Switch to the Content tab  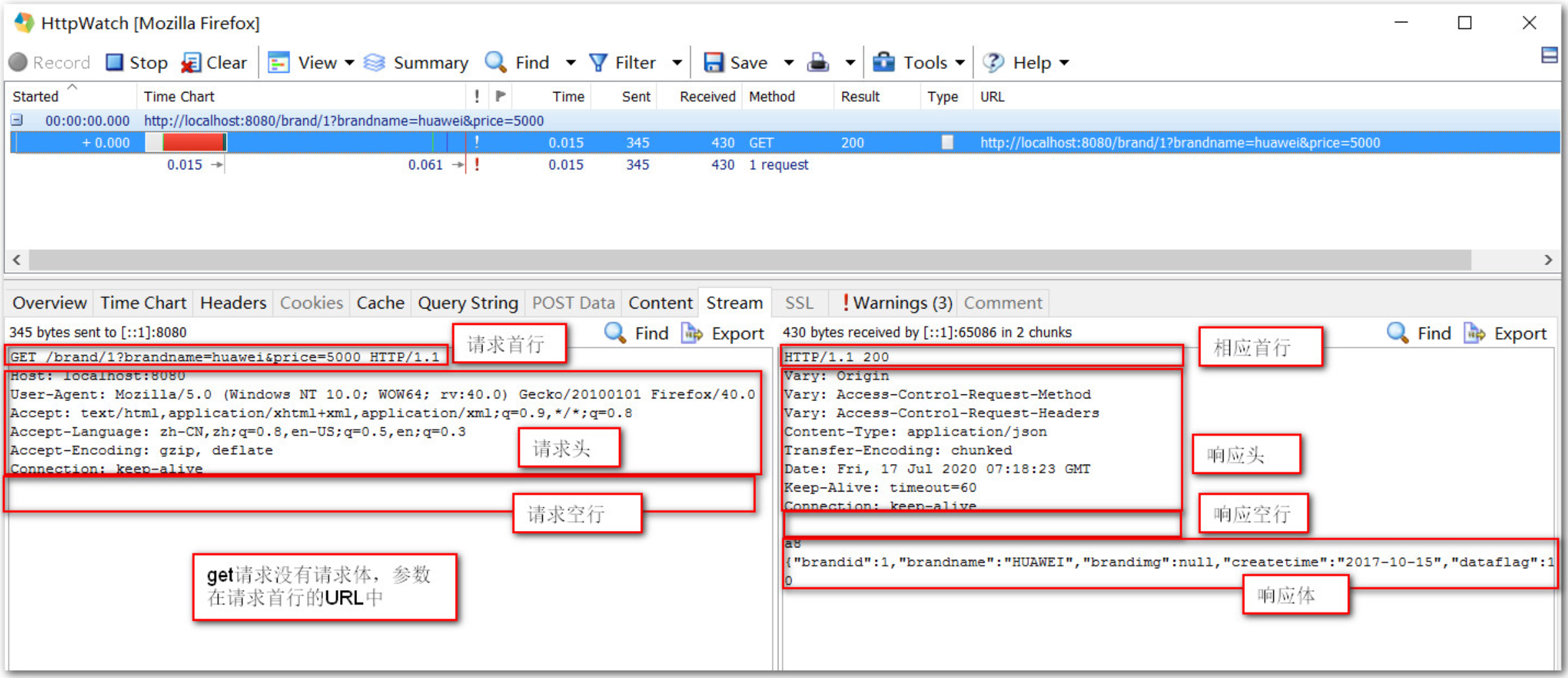[x=660, y=303]
